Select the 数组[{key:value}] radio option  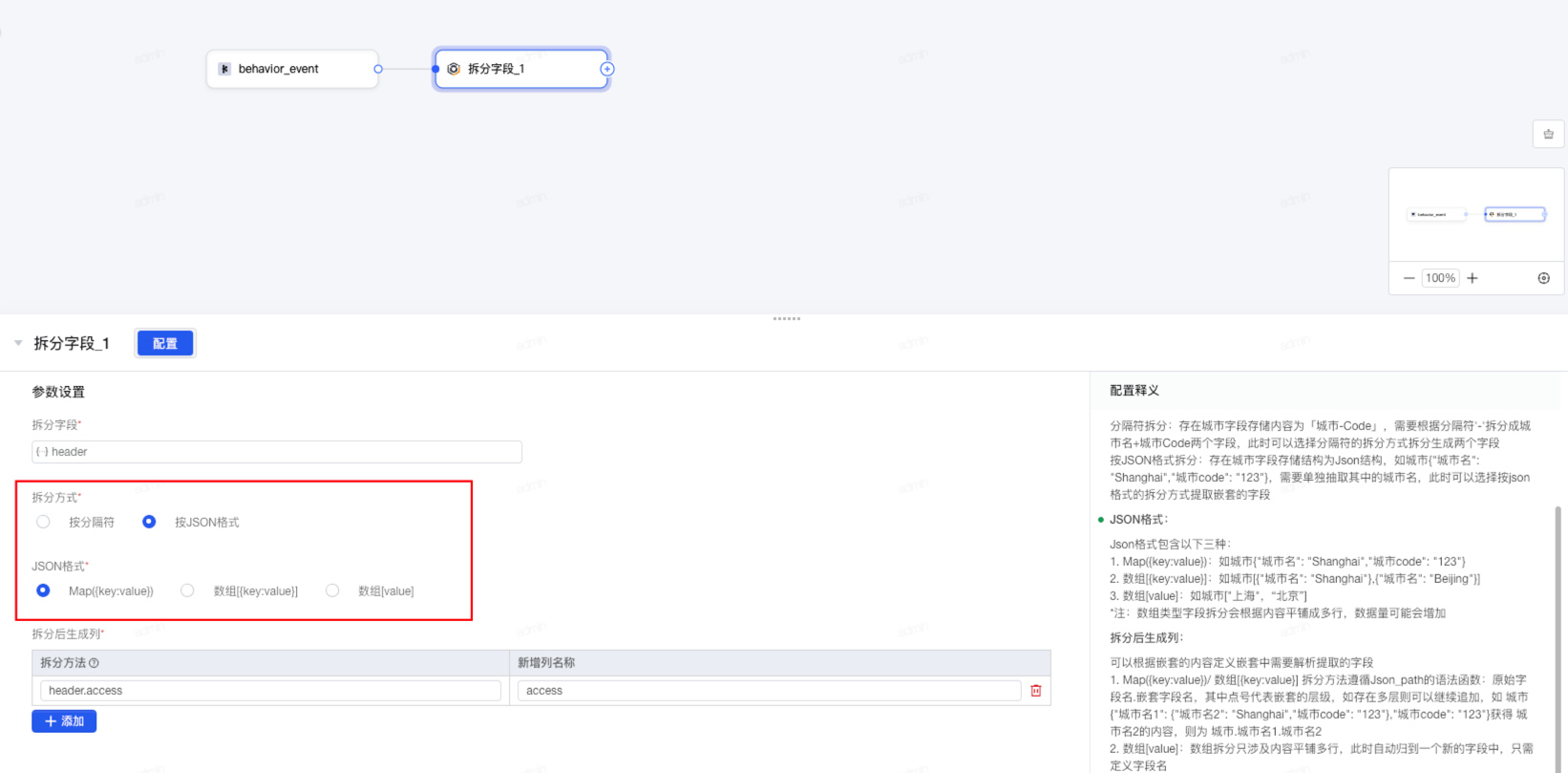click(187, 590)
